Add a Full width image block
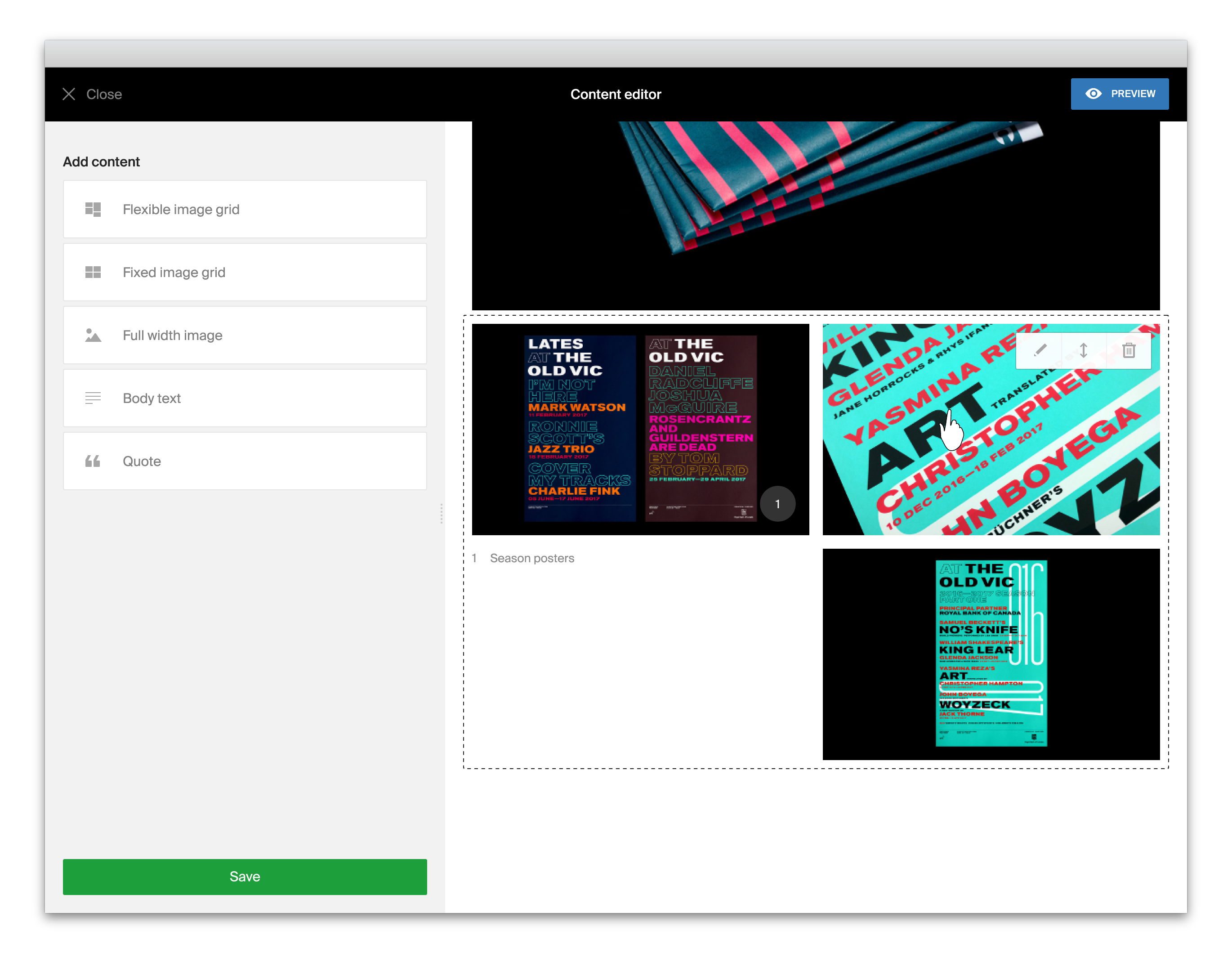 click(245, 335)
